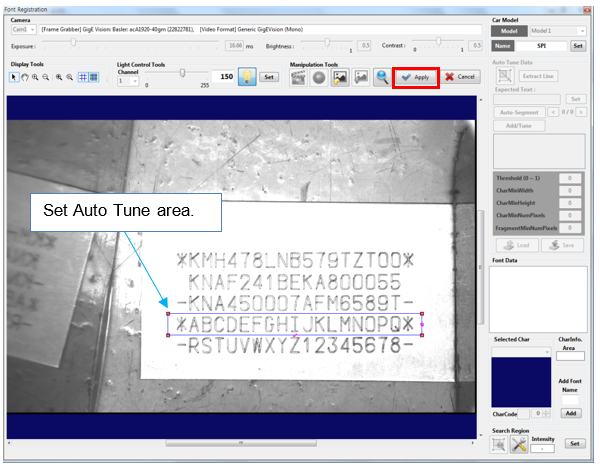Click the gray circle record tool
This screenshot has height=466, width=600.
[318, 77]
